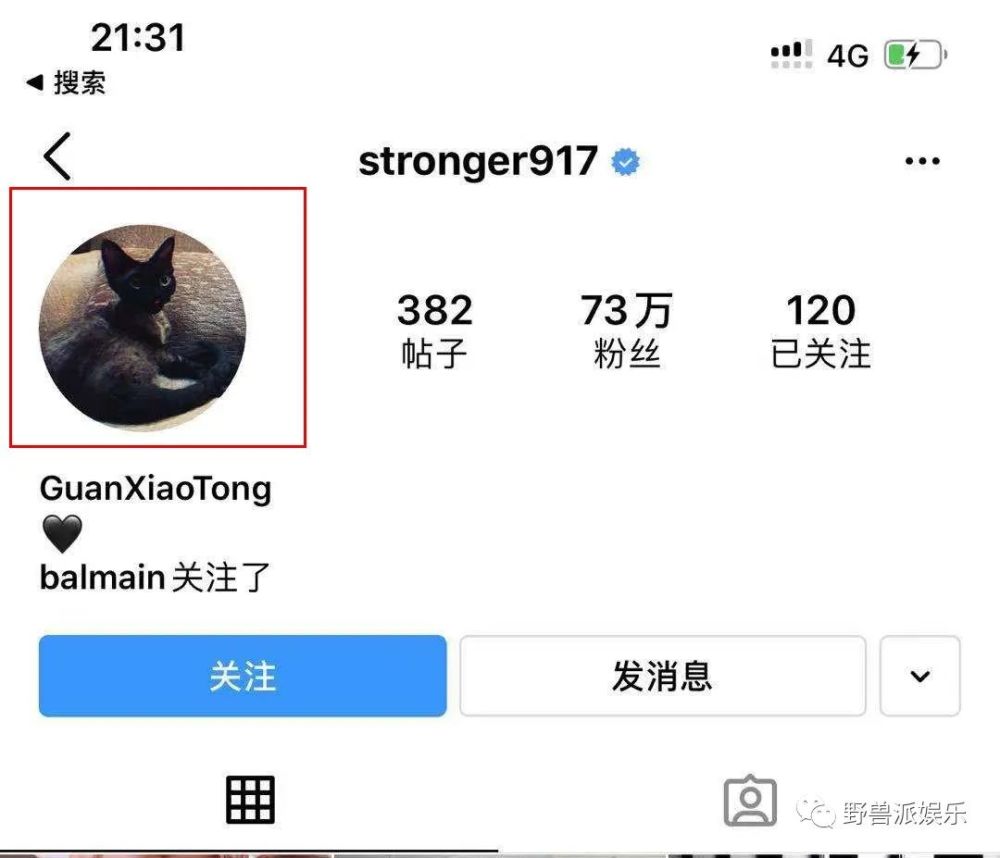Tap the blue 关注 follow button
Viewport: 1000px width, 858px height.
tap(242, 676)
